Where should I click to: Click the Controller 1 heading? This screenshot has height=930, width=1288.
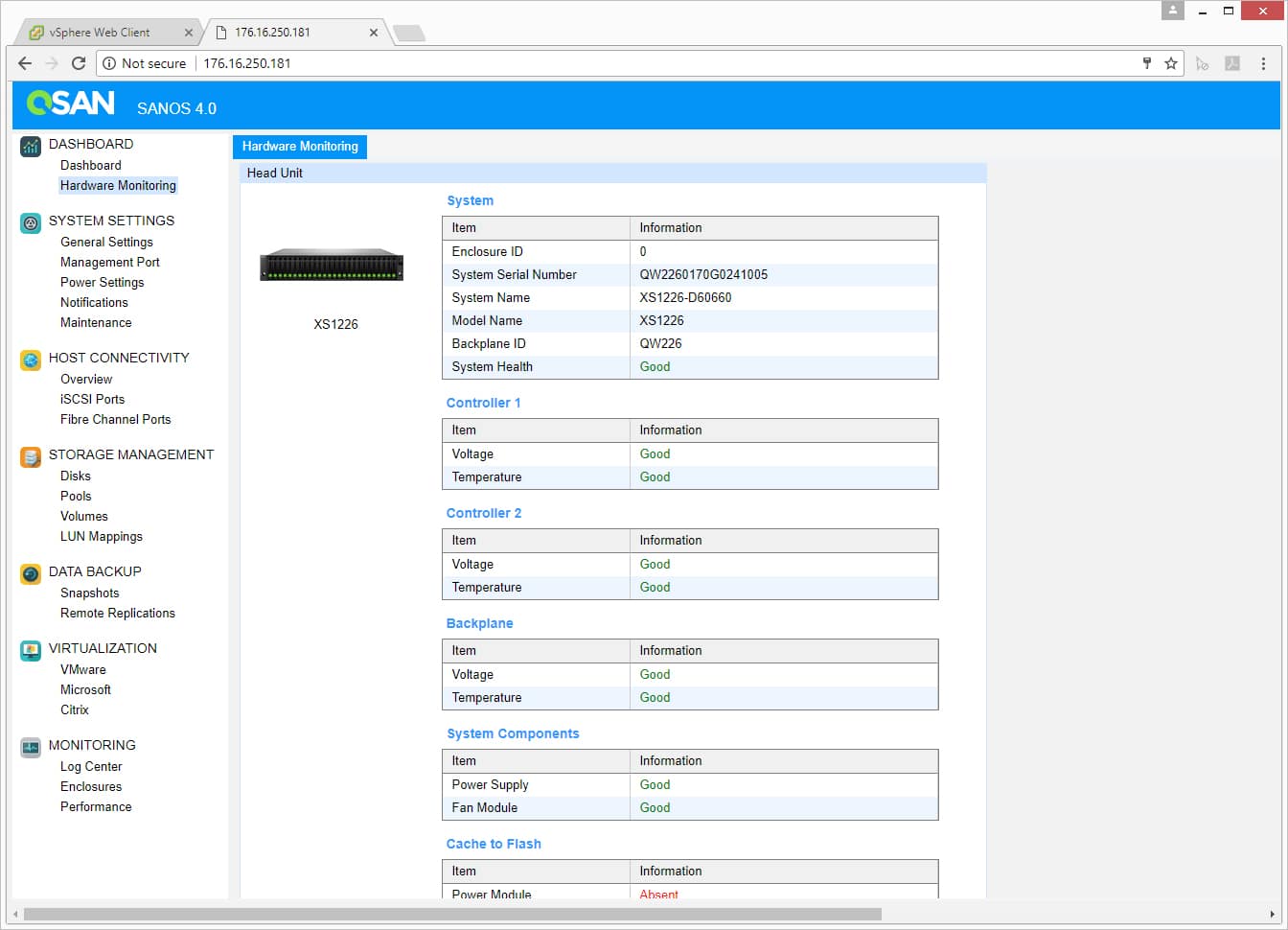point(483,403)
